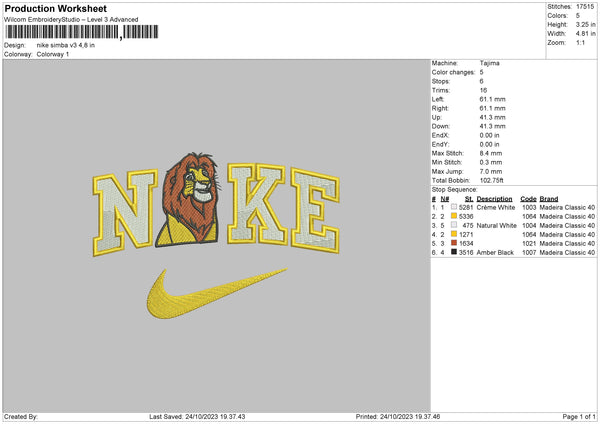
Task: Click the Height value 3.25 in
Action: coord(585,24)
